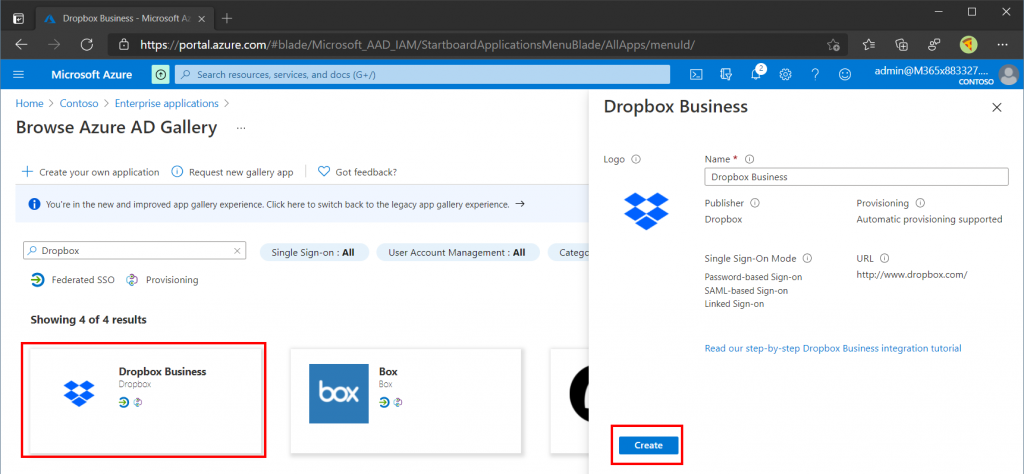The image size is (1024, 474).
Task: Open the User Account Management filter
Action: pyautogui.click(x=458, y=252)
